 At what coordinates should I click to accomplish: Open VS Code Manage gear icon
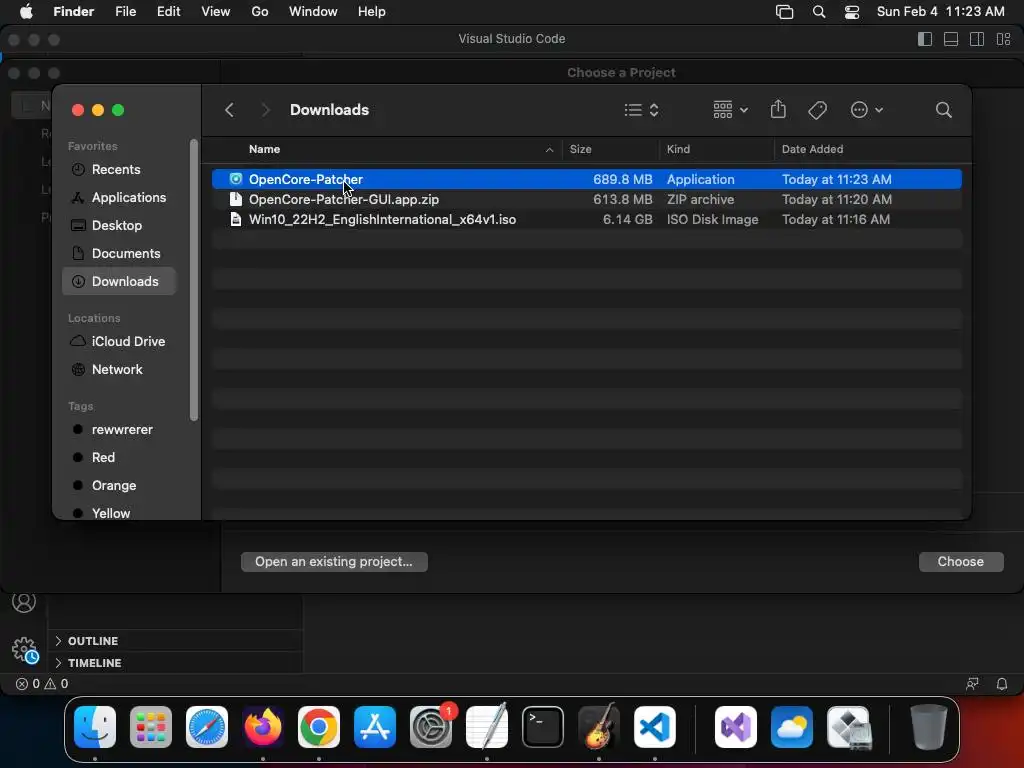25,649
